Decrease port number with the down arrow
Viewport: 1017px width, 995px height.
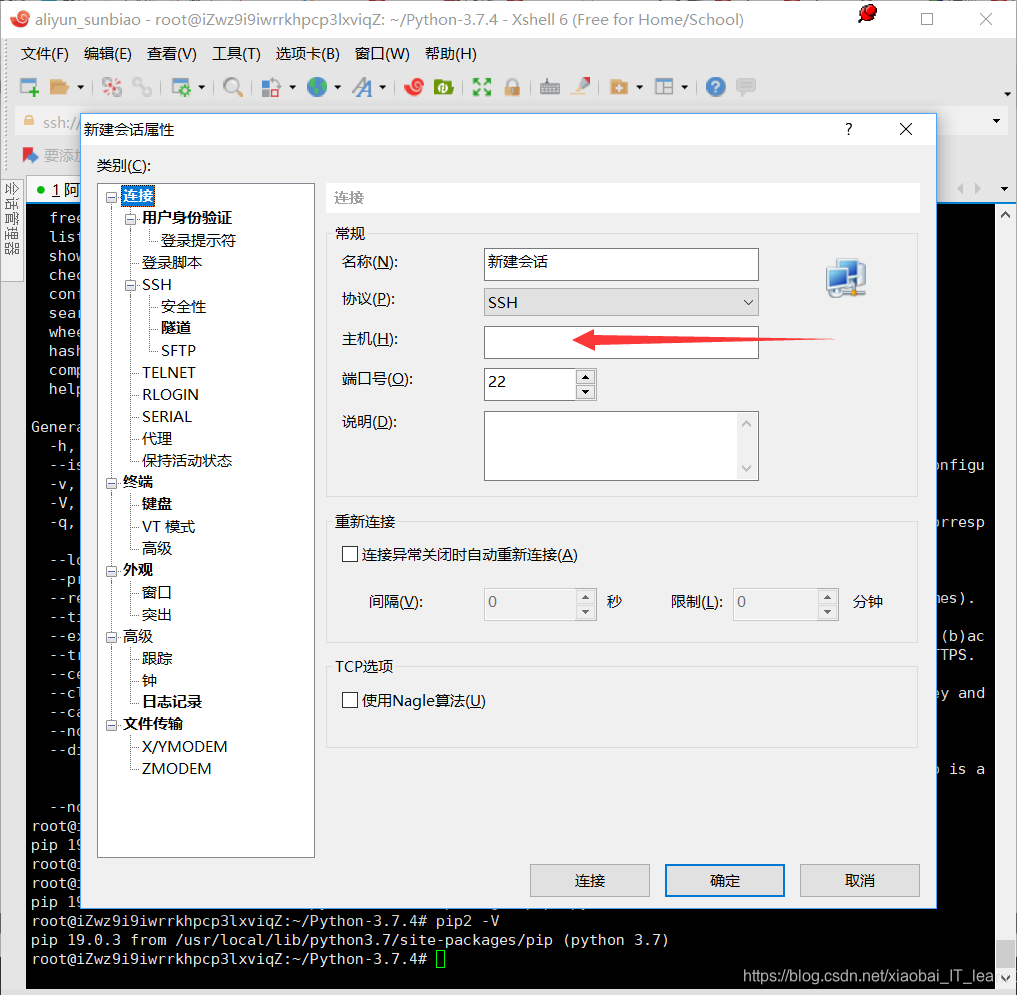586,392
